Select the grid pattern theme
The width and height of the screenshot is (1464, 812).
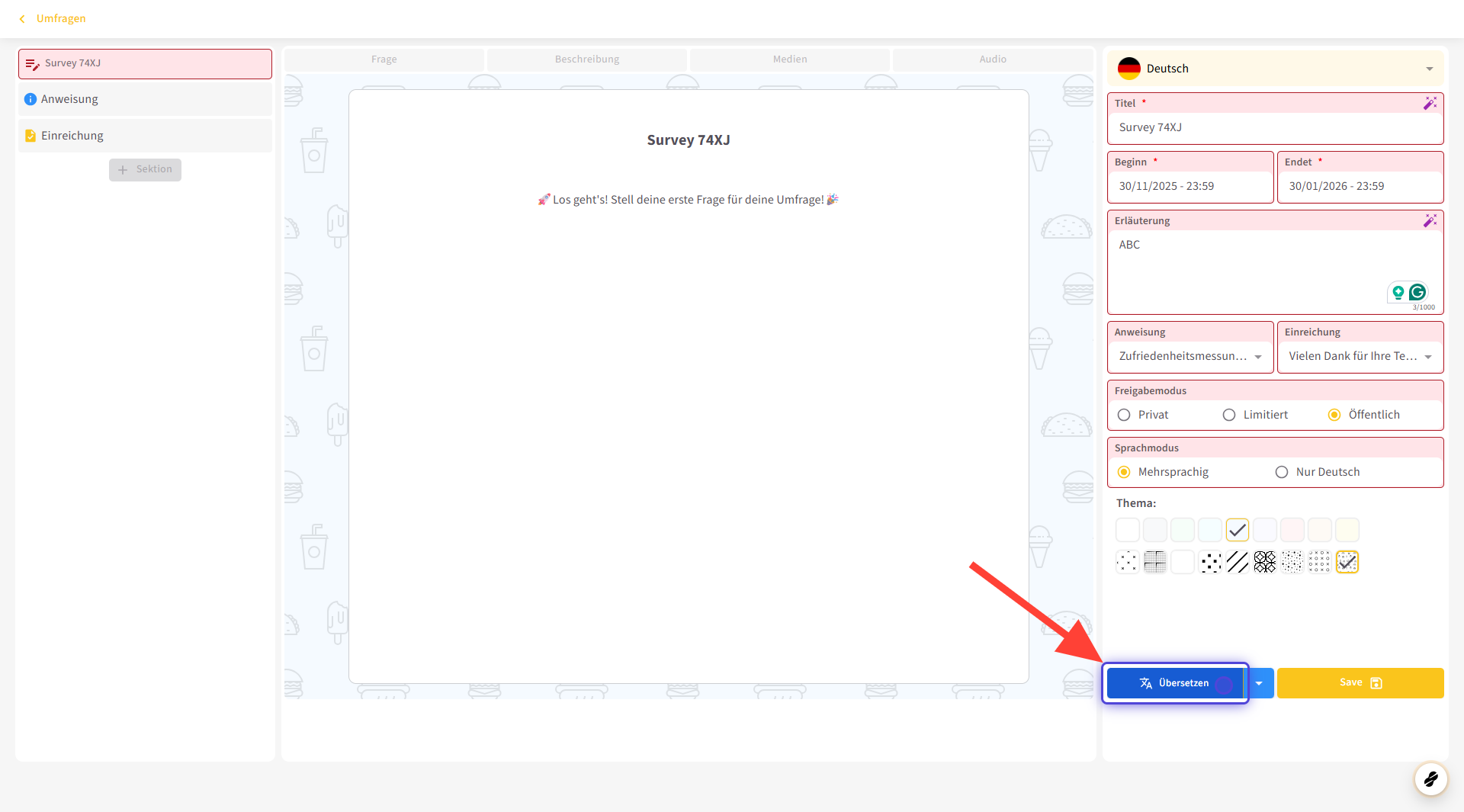tap(1155, 562)
